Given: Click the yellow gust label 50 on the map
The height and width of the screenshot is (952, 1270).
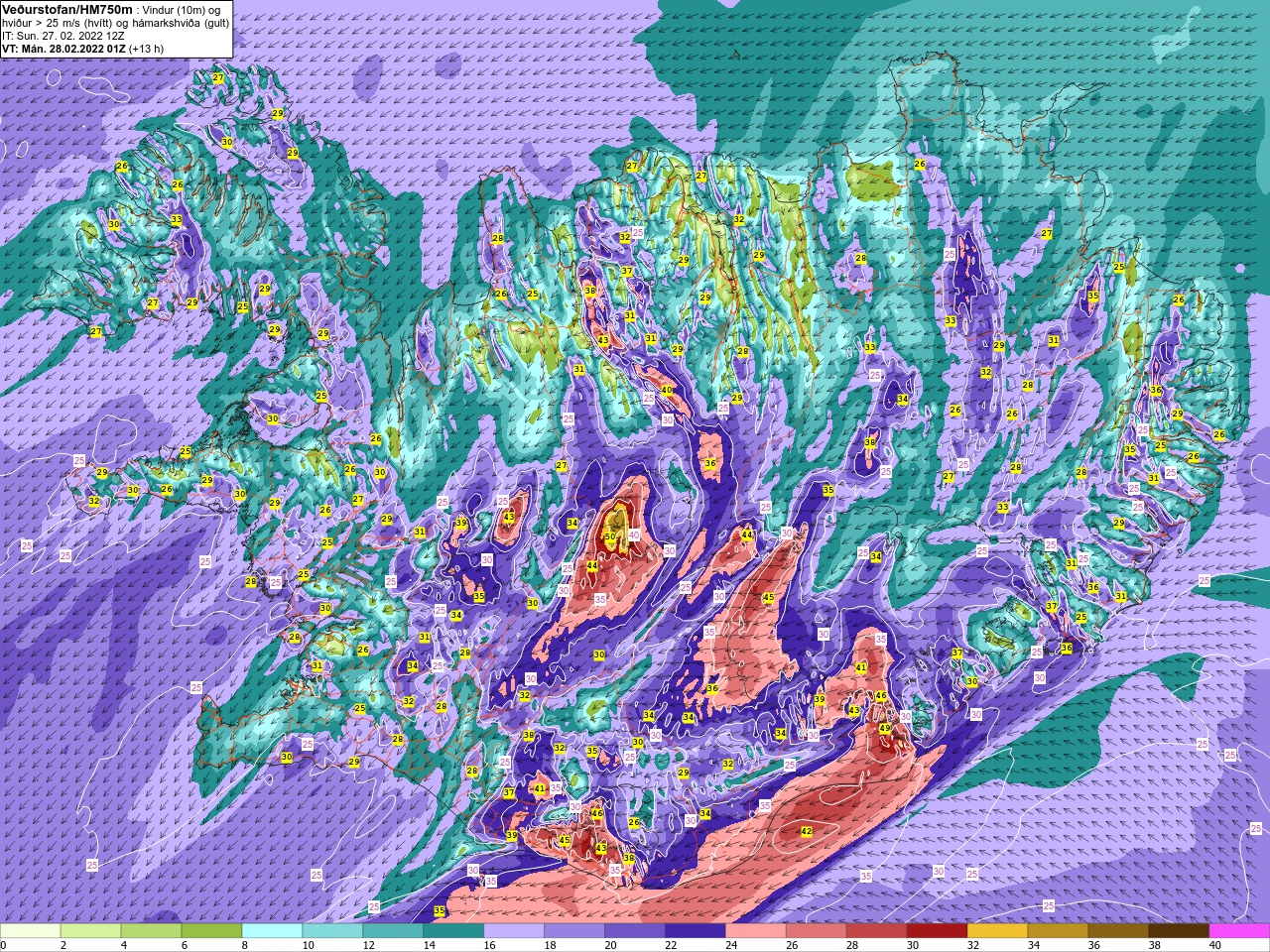Looking at the screenshot, I should click(x=610, y=536).
